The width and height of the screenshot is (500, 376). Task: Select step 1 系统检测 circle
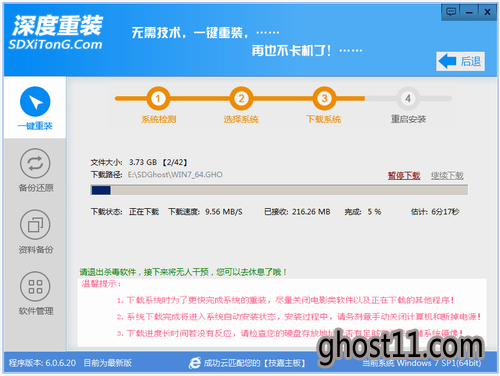(158, 98)
